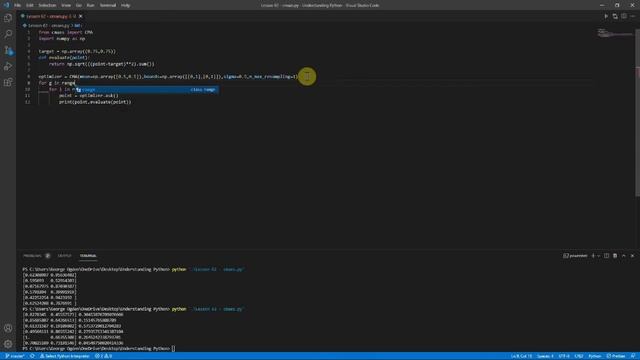This screenshot has width=640, height=360.
Task: Select the Terminal panel tab
Action: (x=88, y=256)
